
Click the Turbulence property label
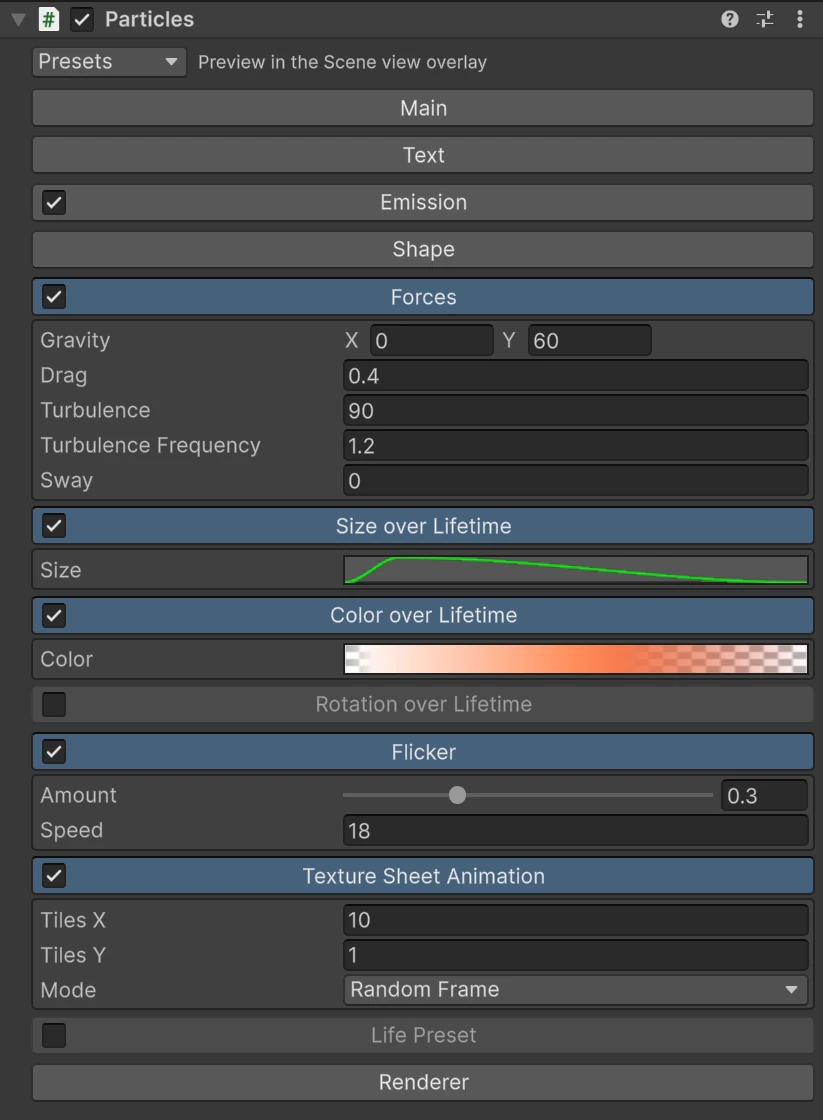95,411
